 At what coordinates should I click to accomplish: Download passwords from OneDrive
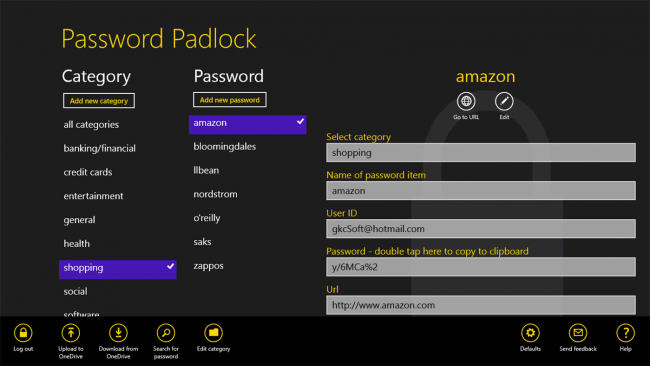coord(118,333)
